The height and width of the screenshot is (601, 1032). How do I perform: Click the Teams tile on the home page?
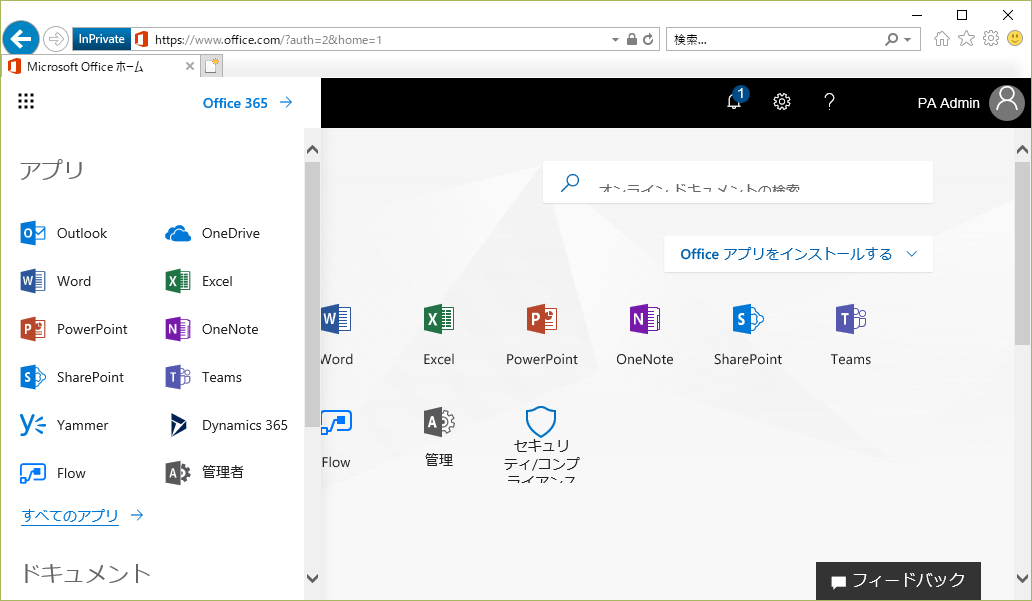(x=850, y=334)
